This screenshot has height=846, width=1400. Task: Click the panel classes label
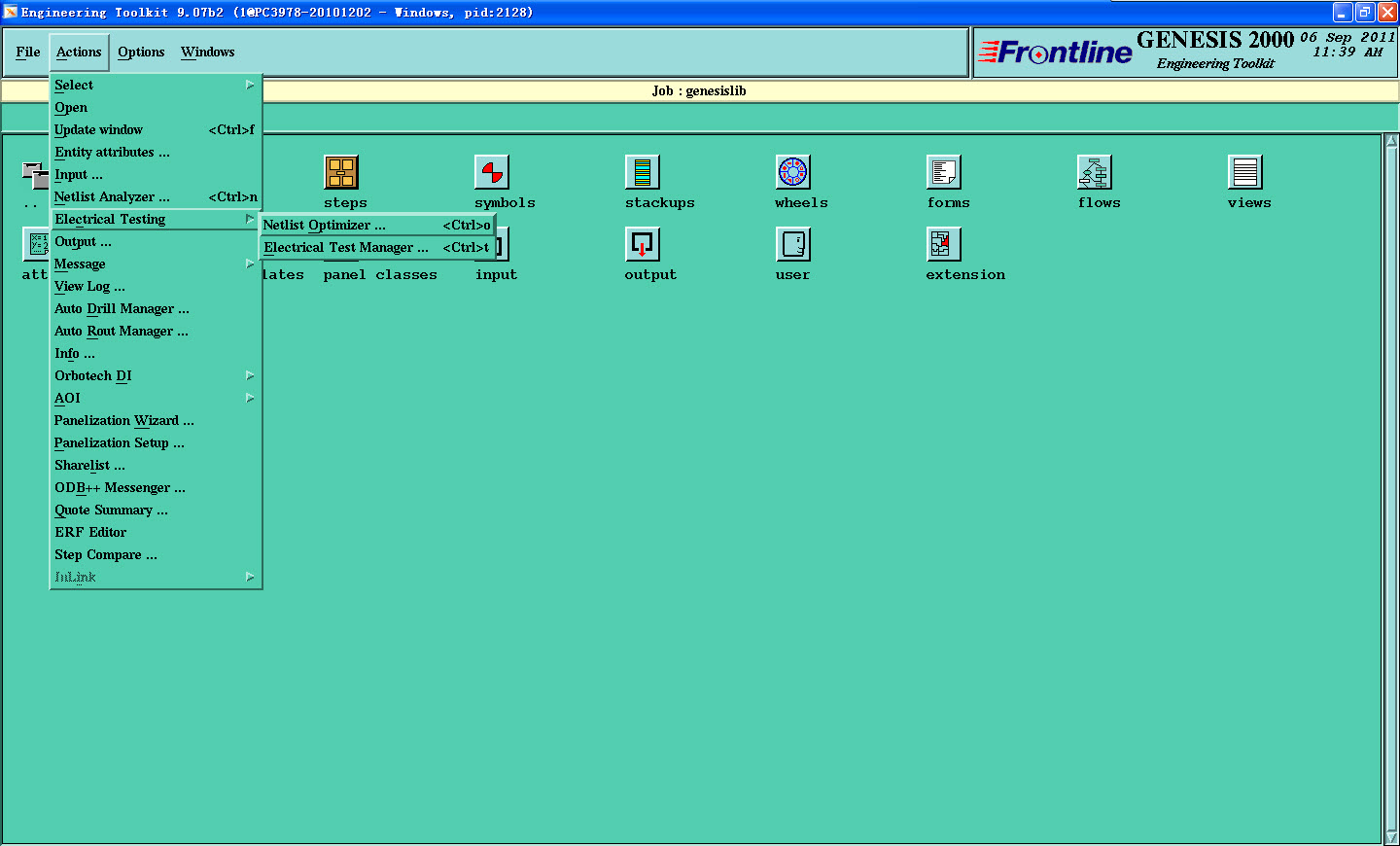[380, 275]
